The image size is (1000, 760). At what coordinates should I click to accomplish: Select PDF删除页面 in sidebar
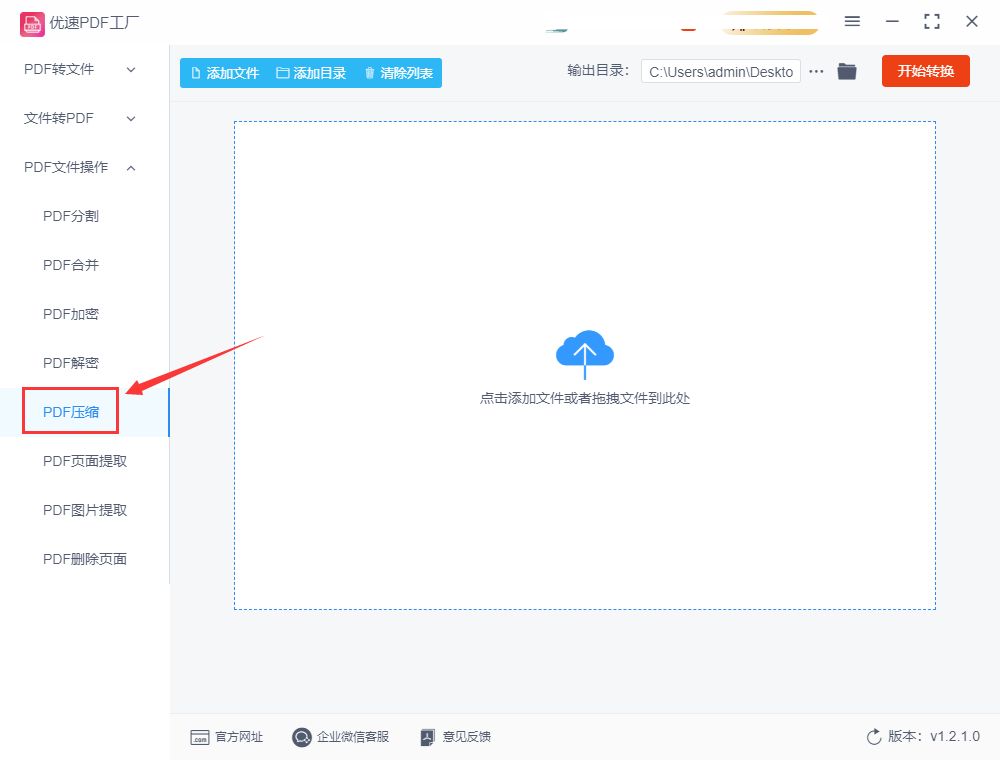tap(85, 559)
